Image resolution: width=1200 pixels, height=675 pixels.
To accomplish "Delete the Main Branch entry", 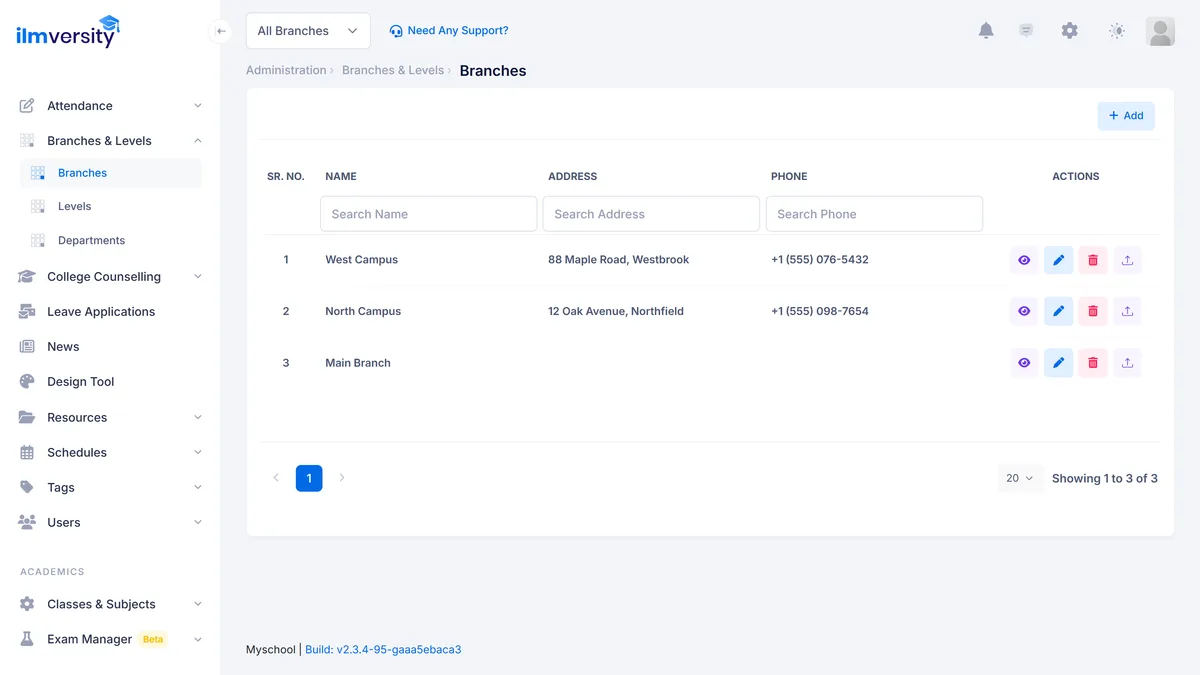I will (1093, 363).
